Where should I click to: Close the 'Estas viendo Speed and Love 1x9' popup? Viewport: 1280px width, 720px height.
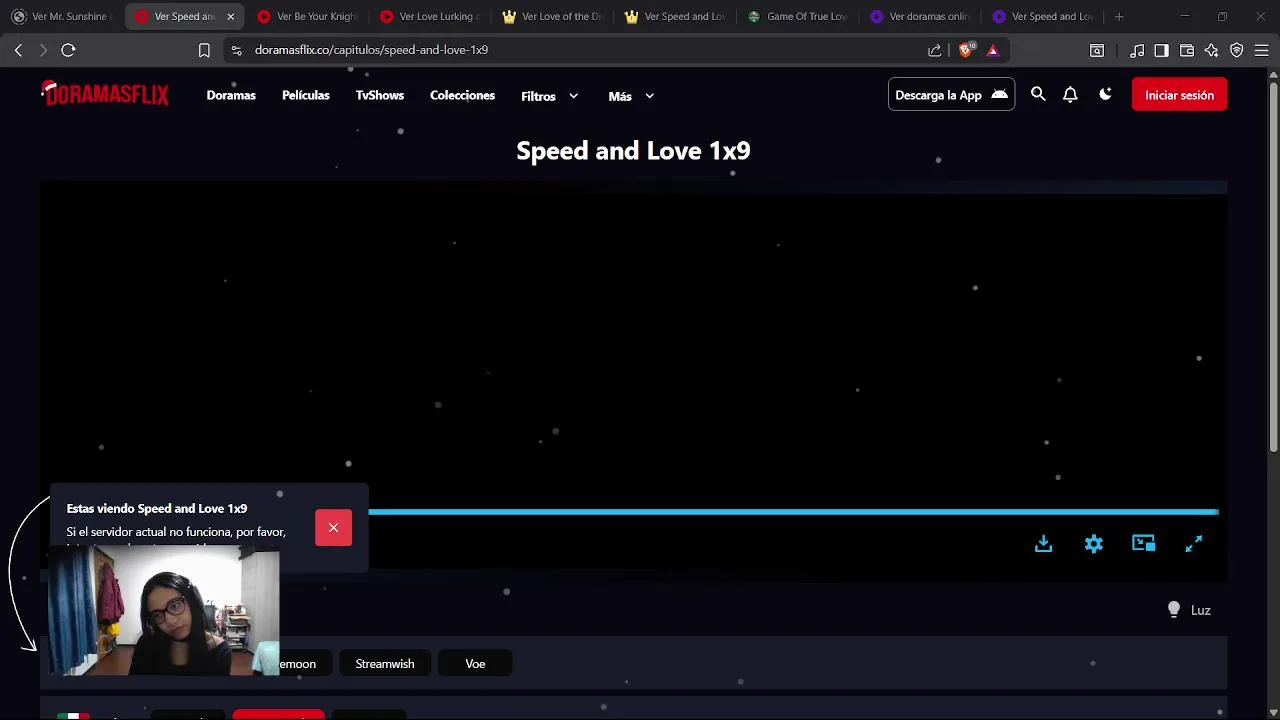click(x=333, y=528)
